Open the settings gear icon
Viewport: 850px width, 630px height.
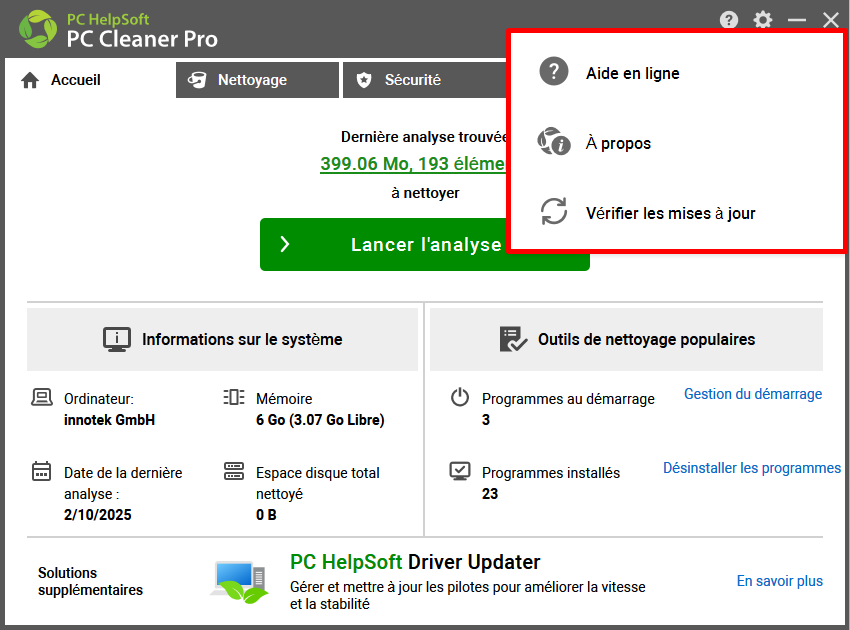coord(763,20)
